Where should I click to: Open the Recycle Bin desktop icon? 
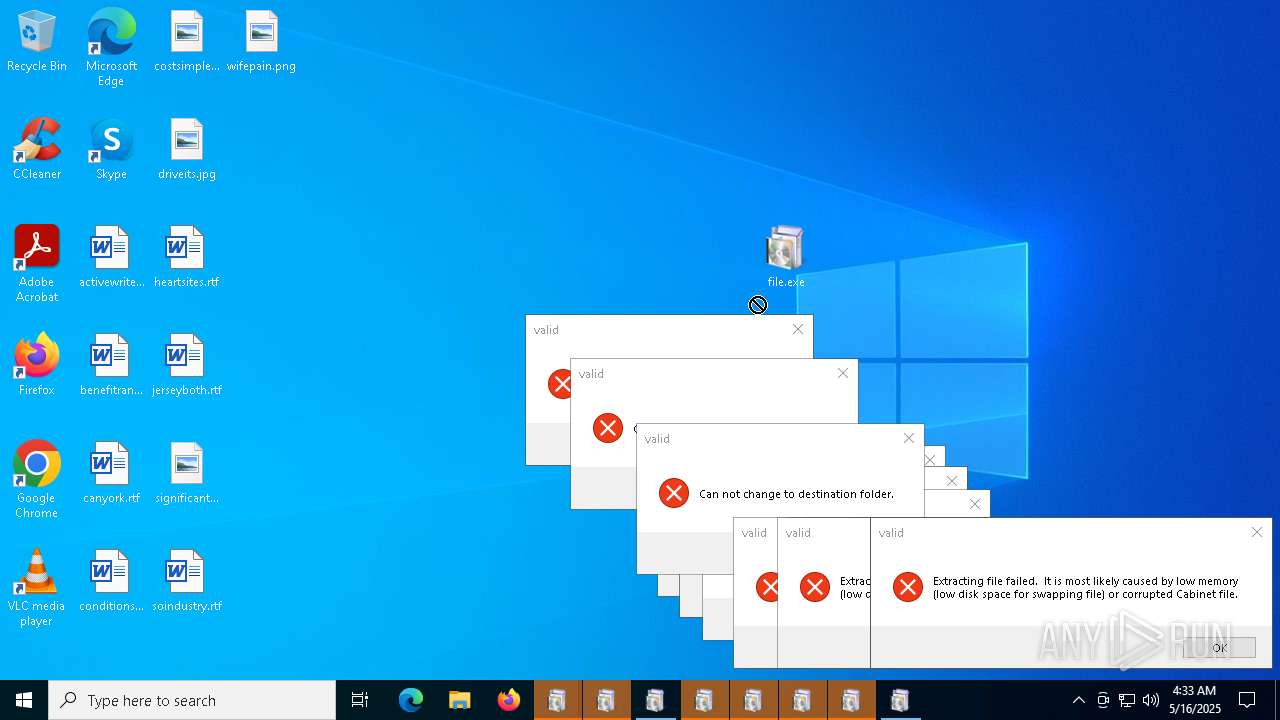[37, 42]
